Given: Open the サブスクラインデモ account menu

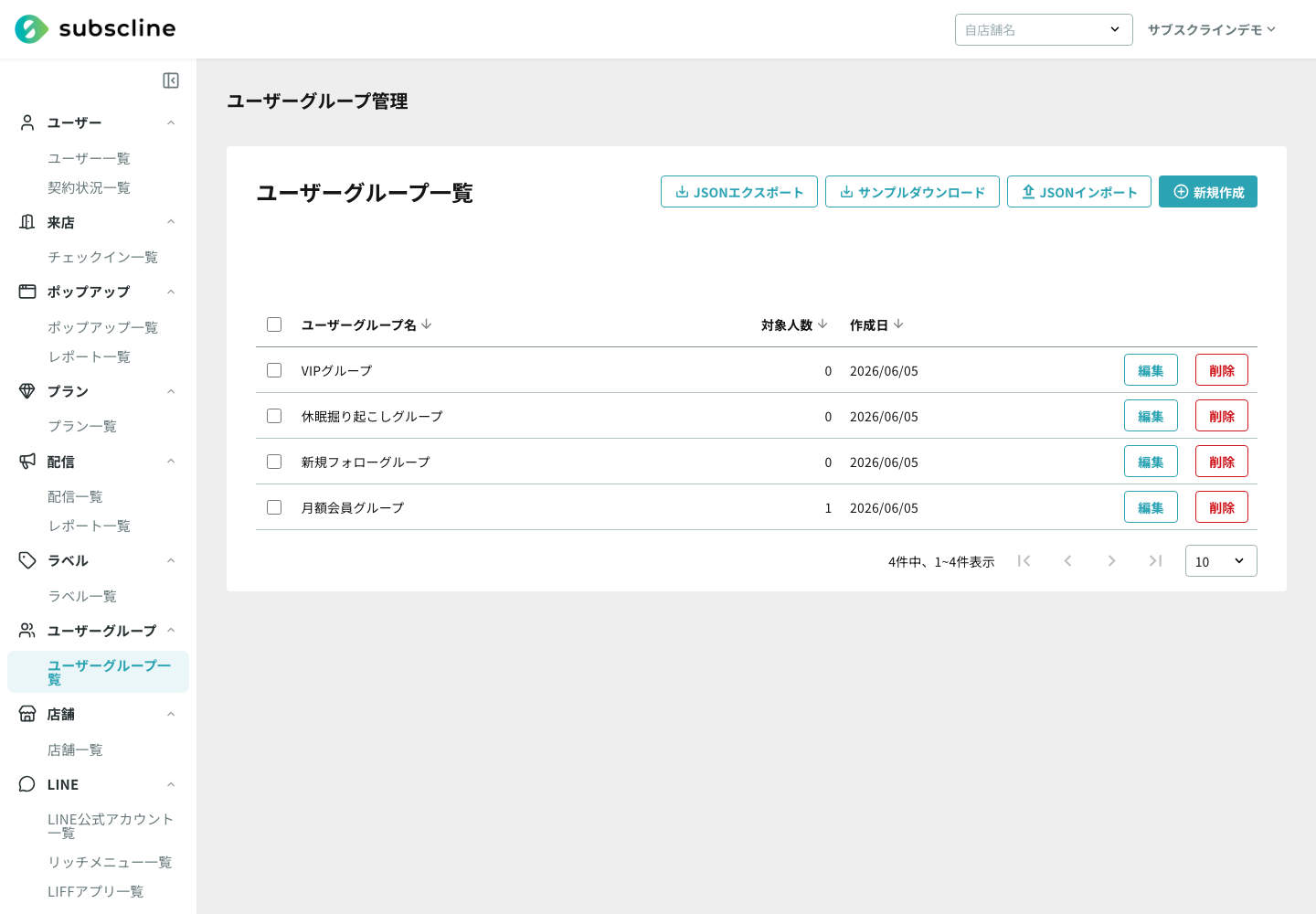Looking at the screenshot, I should (1212, 29).
